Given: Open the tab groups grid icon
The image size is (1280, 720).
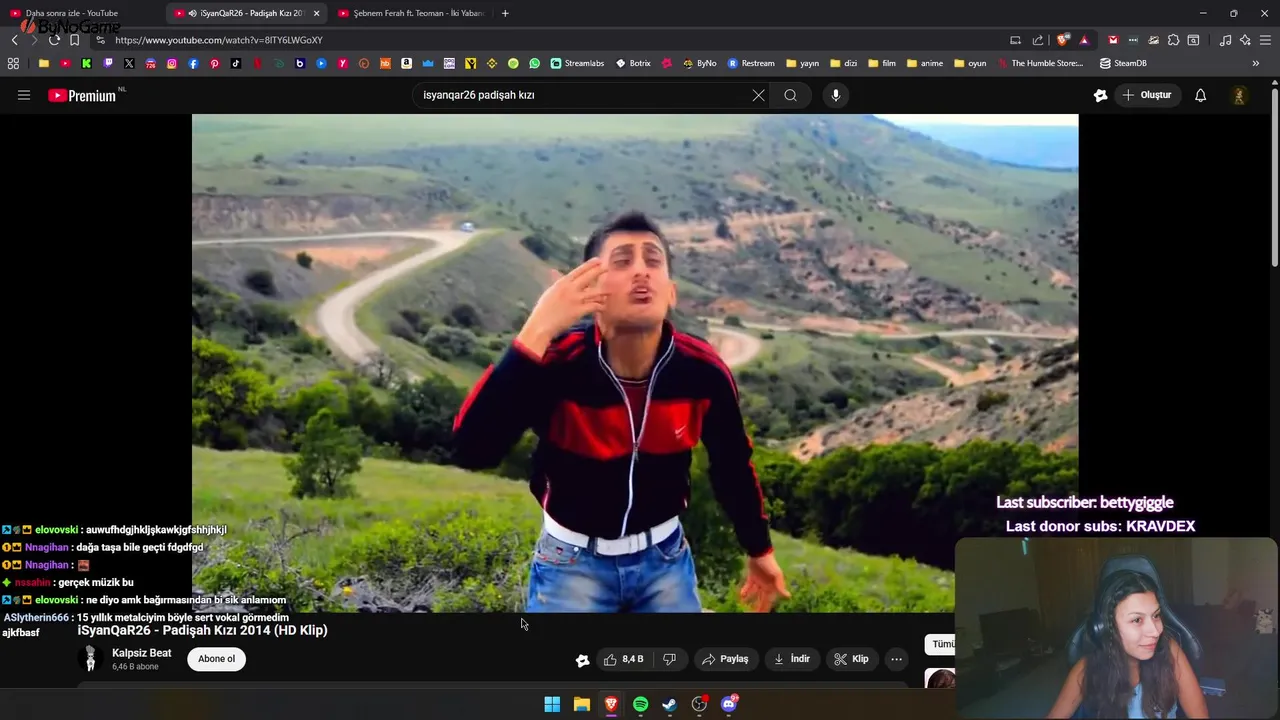Looking at the screenshot, I should coord(13,63).
